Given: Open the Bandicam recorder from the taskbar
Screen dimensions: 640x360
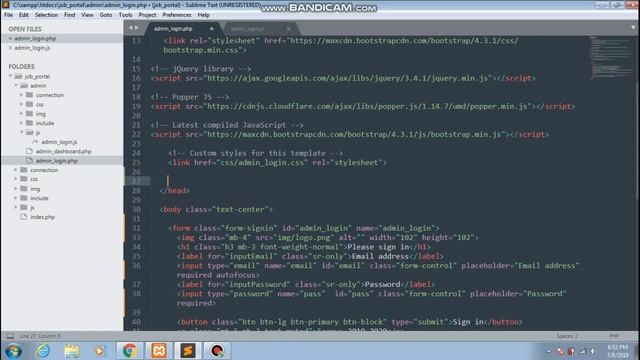Looking at the screenshot, I should point(217,351).
